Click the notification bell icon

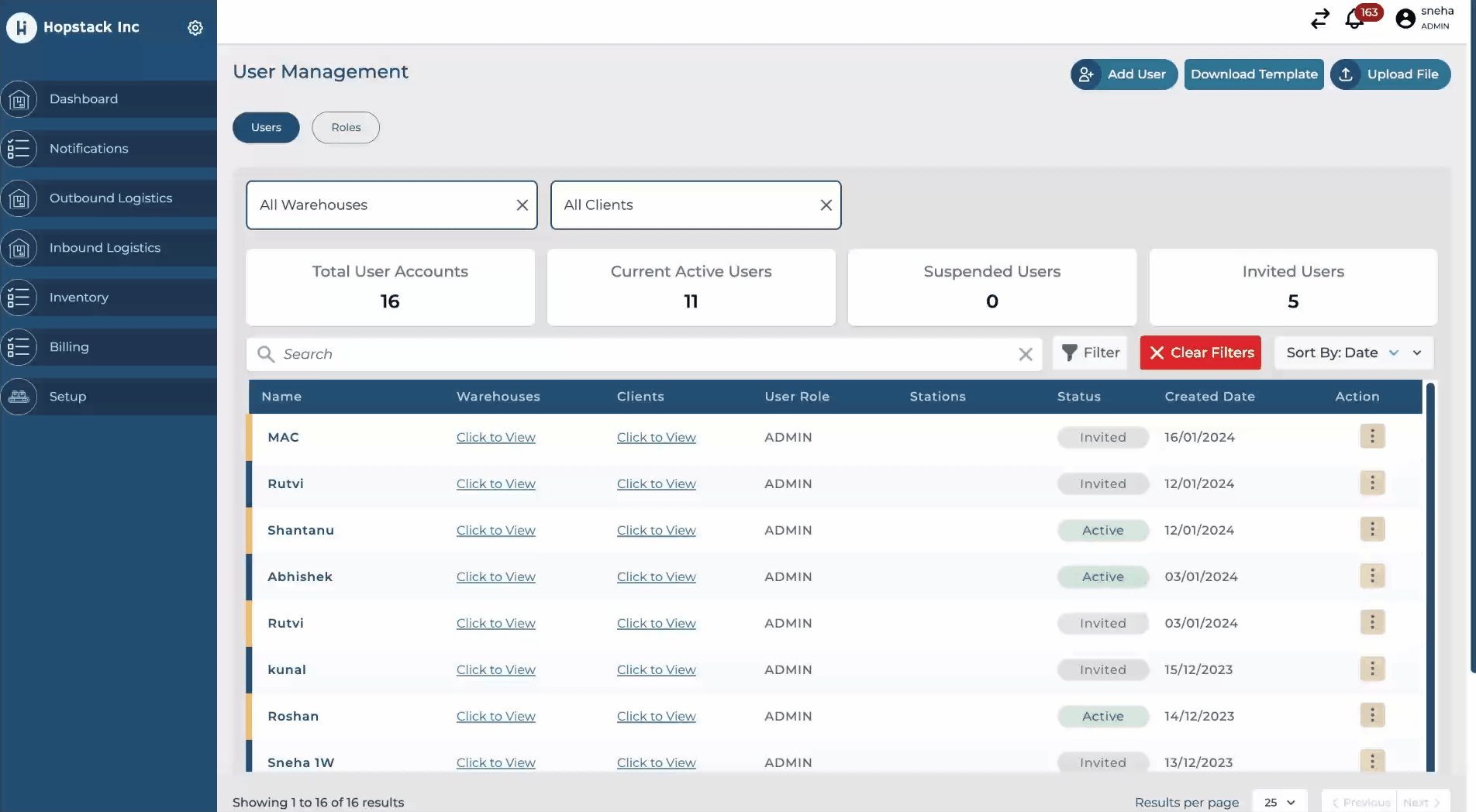click(x=1354, y=19)
